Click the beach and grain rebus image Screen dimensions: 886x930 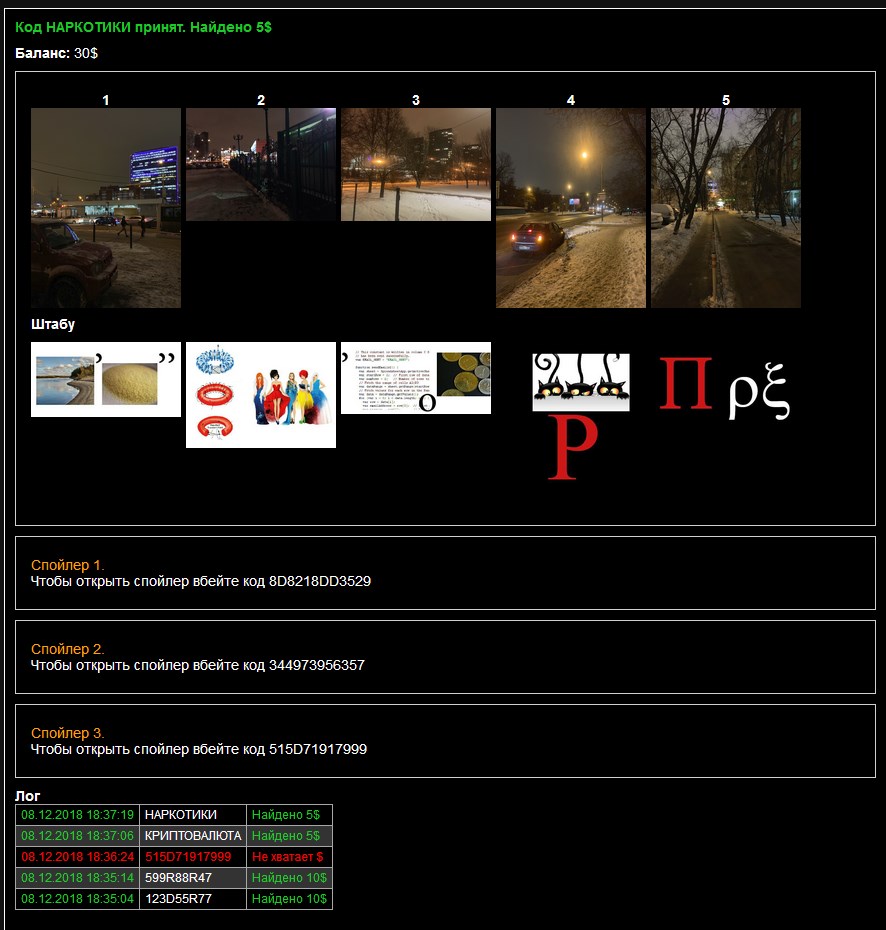106,379
